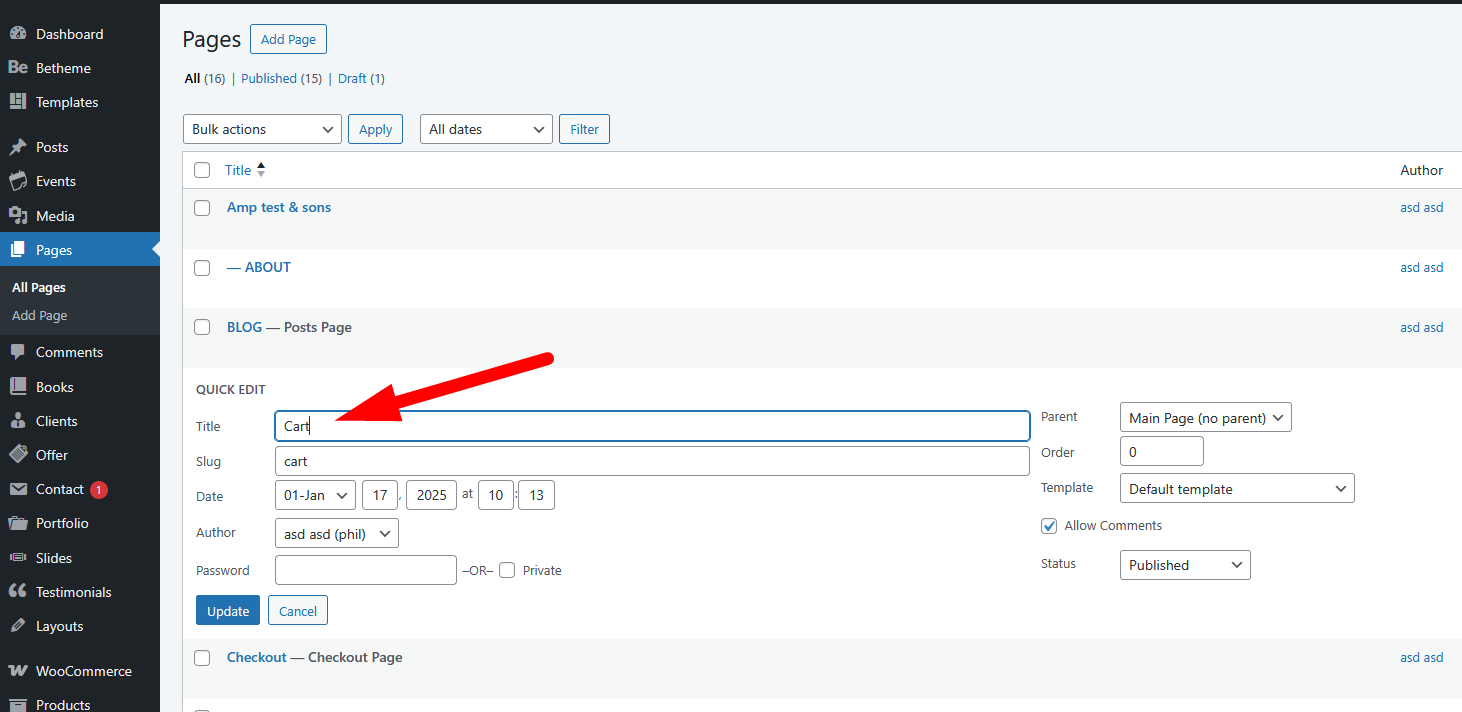The image size is (1462, 712).
Task: Click the Contact envelope icon
Action: (x=17, y=489)
